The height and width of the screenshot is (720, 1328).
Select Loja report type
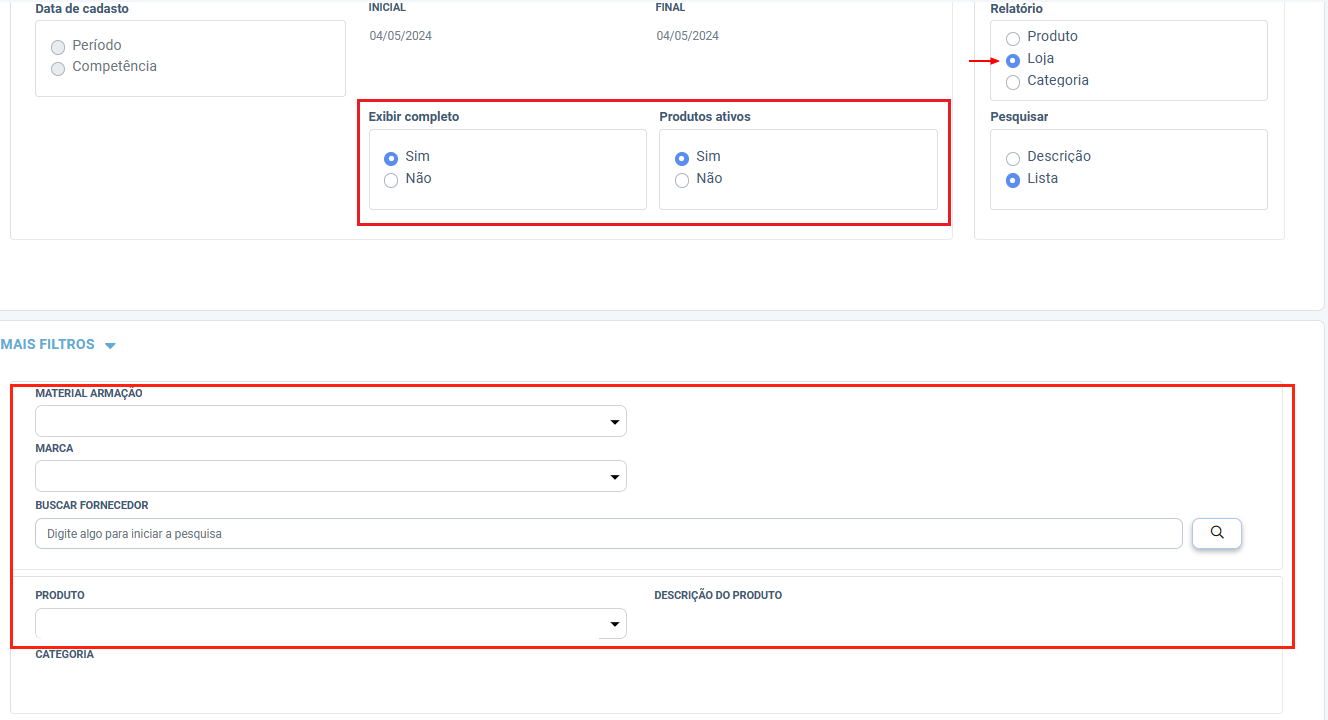coord(1013,60)
